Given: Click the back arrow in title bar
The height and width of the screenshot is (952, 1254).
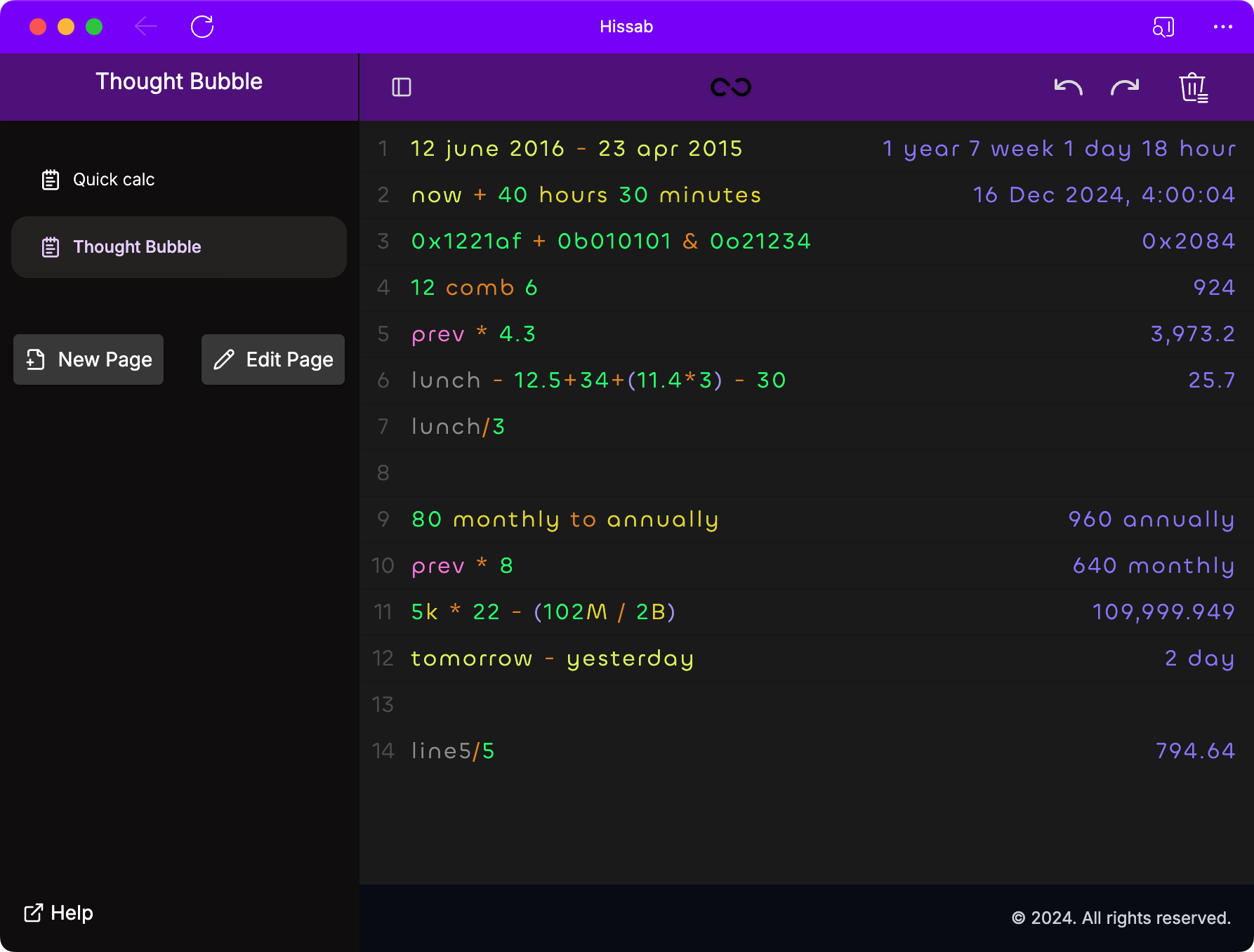Looking at the screenshot, I should (x=146, y=27).
